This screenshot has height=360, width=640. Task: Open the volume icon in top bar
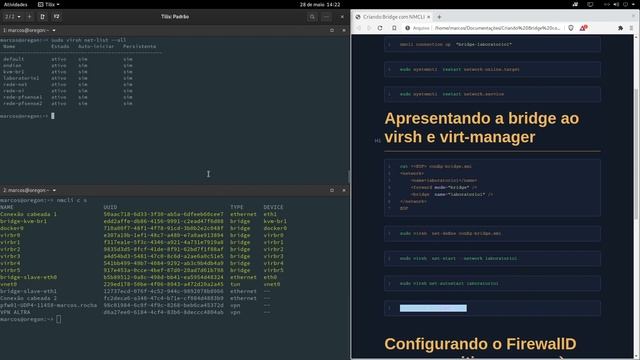(x=616, y=4)
